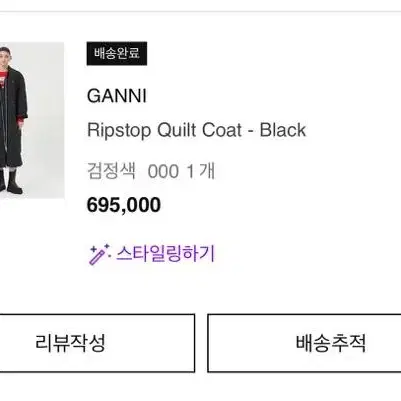Click the word Quilt in the product name

[177, 130]
